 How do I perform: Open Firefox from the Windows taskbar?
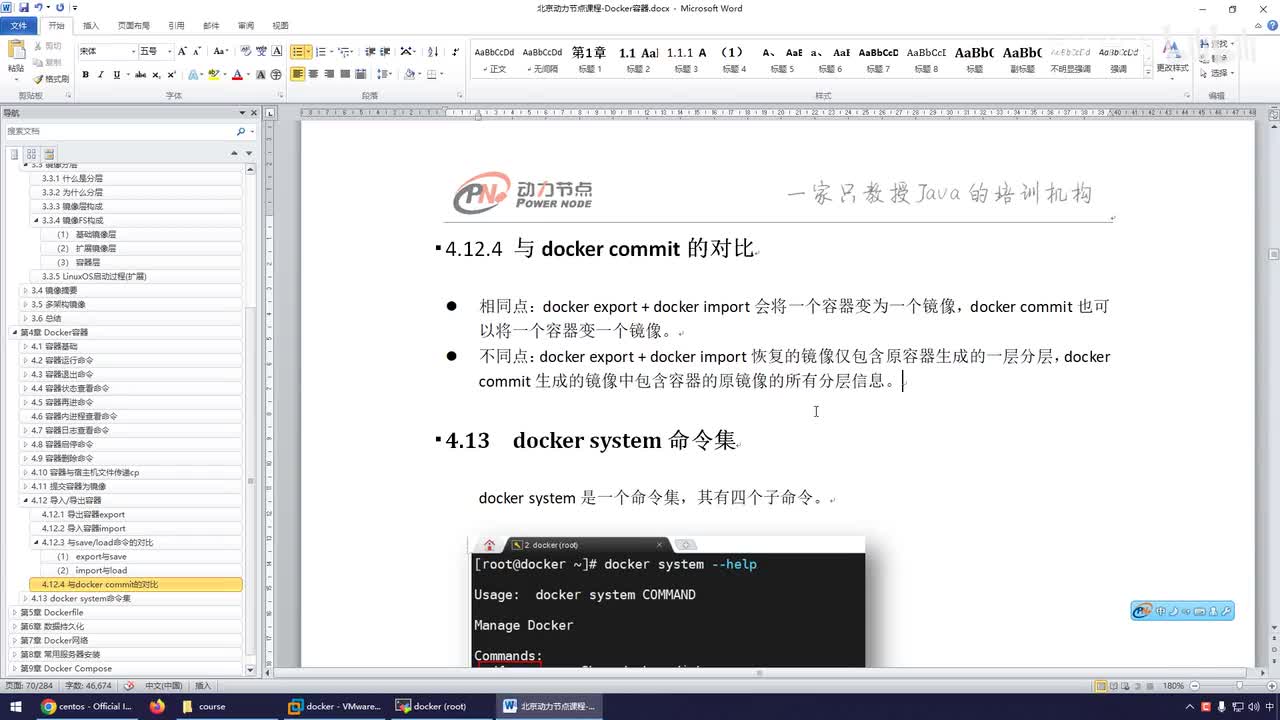tap(157, 706)
